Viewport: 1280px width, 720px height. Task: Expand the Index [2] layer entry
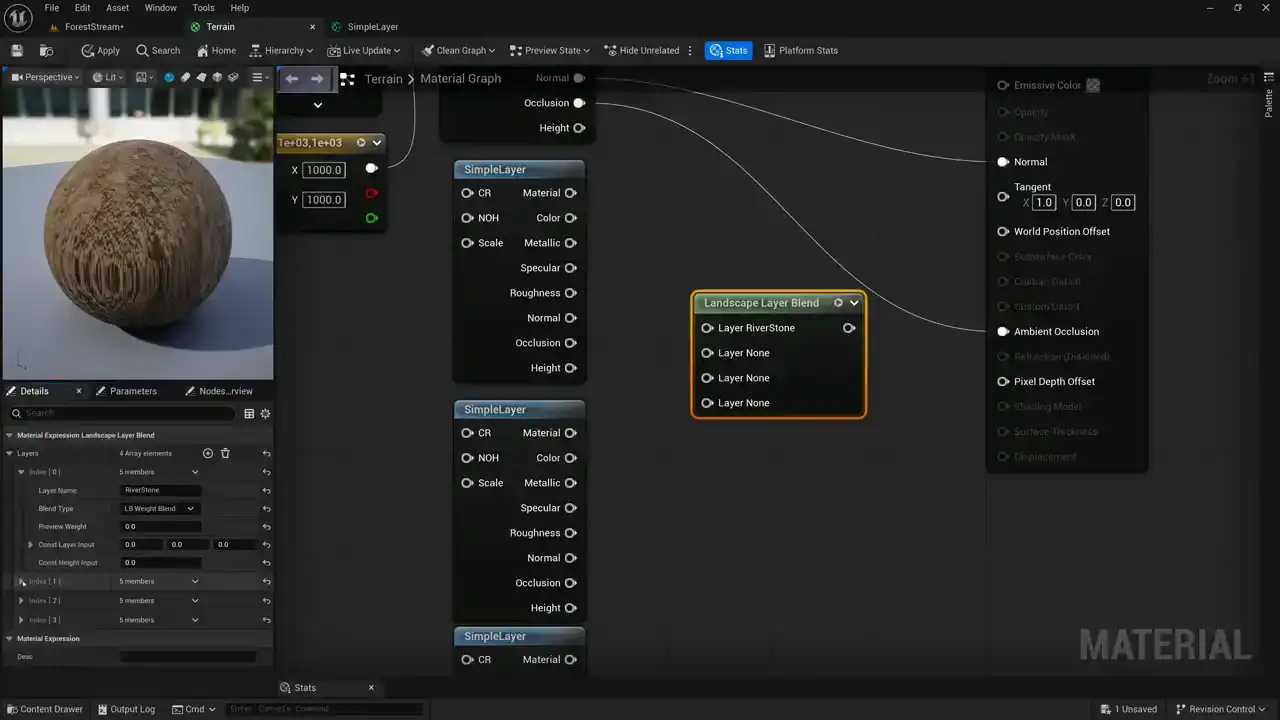21,601
